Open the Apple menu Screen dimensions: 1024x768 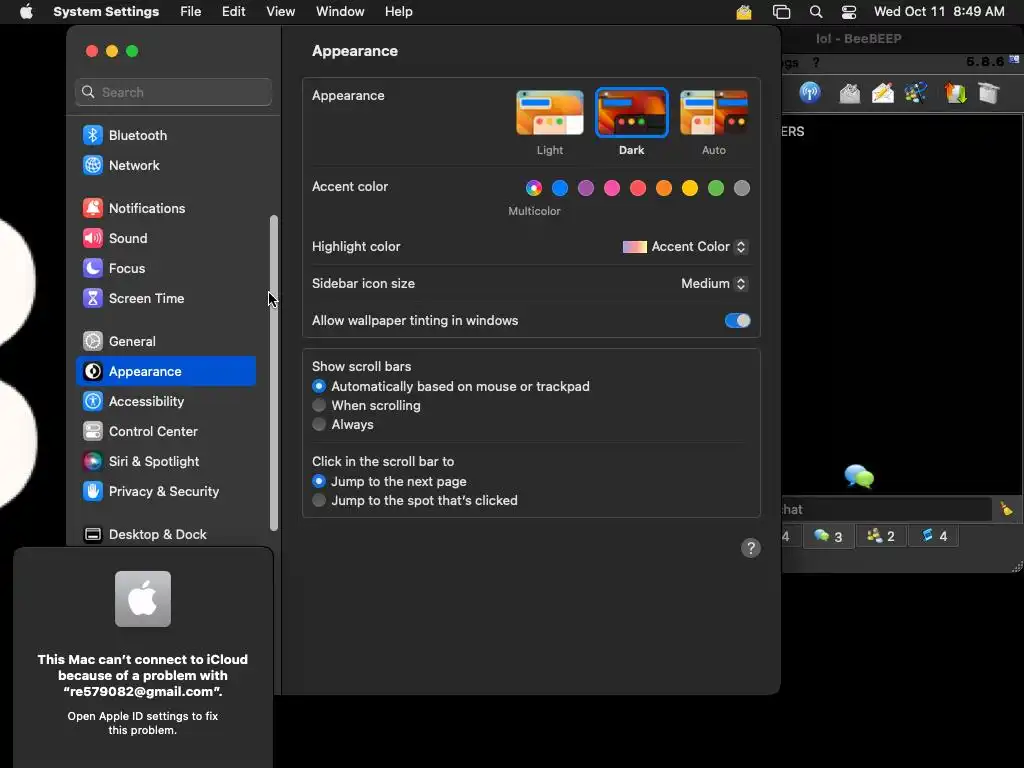point(26,12)
